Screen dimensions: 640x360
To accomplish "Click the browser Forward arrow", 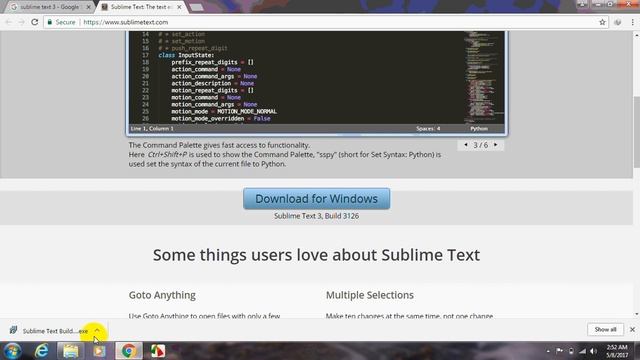I will [21, 22].
